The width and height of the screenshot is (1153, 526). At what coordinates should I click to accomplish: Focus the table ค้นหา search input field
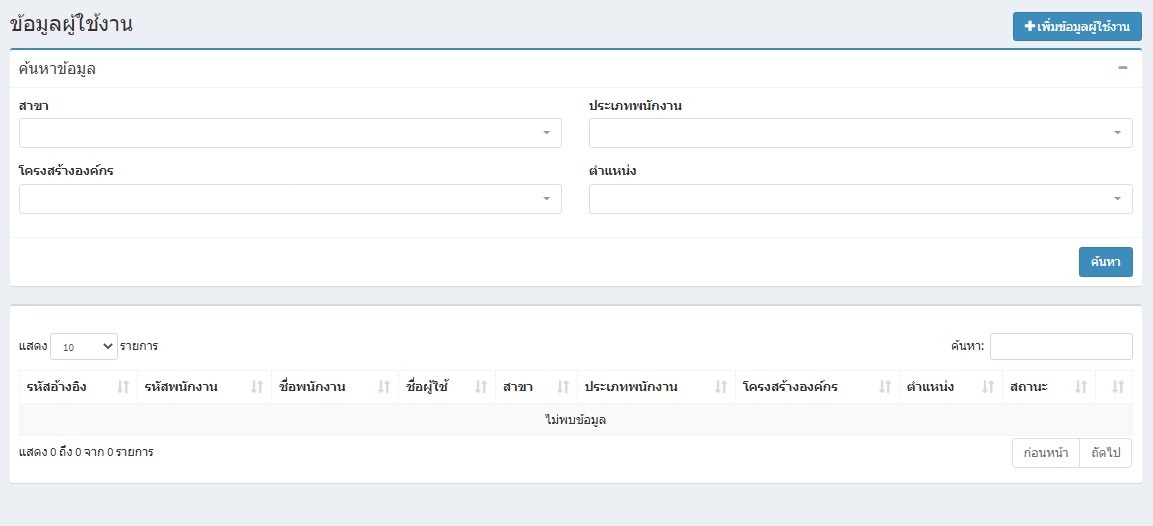click(x=1061, y=346)
